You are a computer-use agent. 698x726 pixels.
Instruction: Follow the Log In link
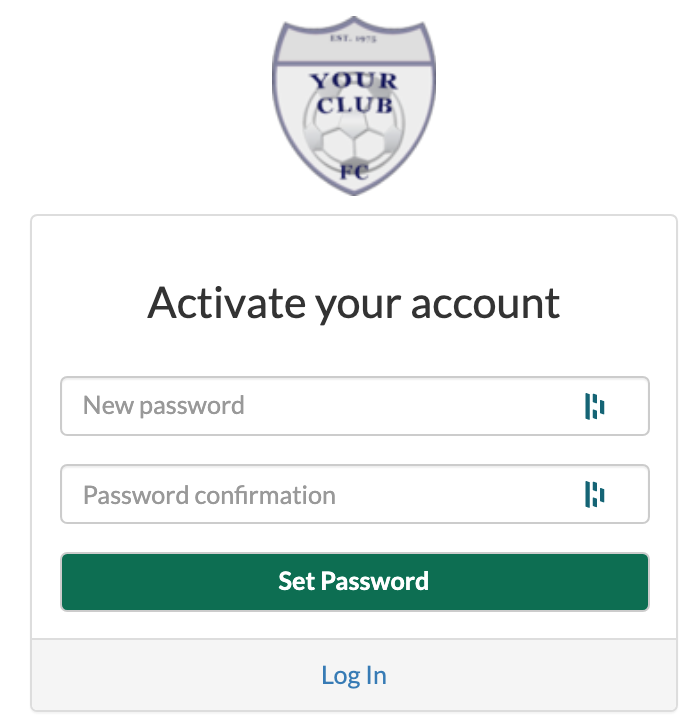354,675
